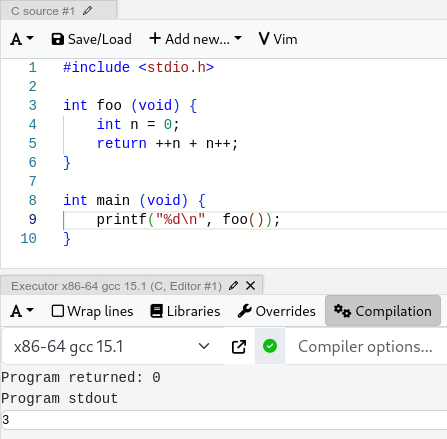The height and width of the screenshot is (439, 447).
Task: Click the 'Program returned: 0' output text
Action: (x=81, y=377)
